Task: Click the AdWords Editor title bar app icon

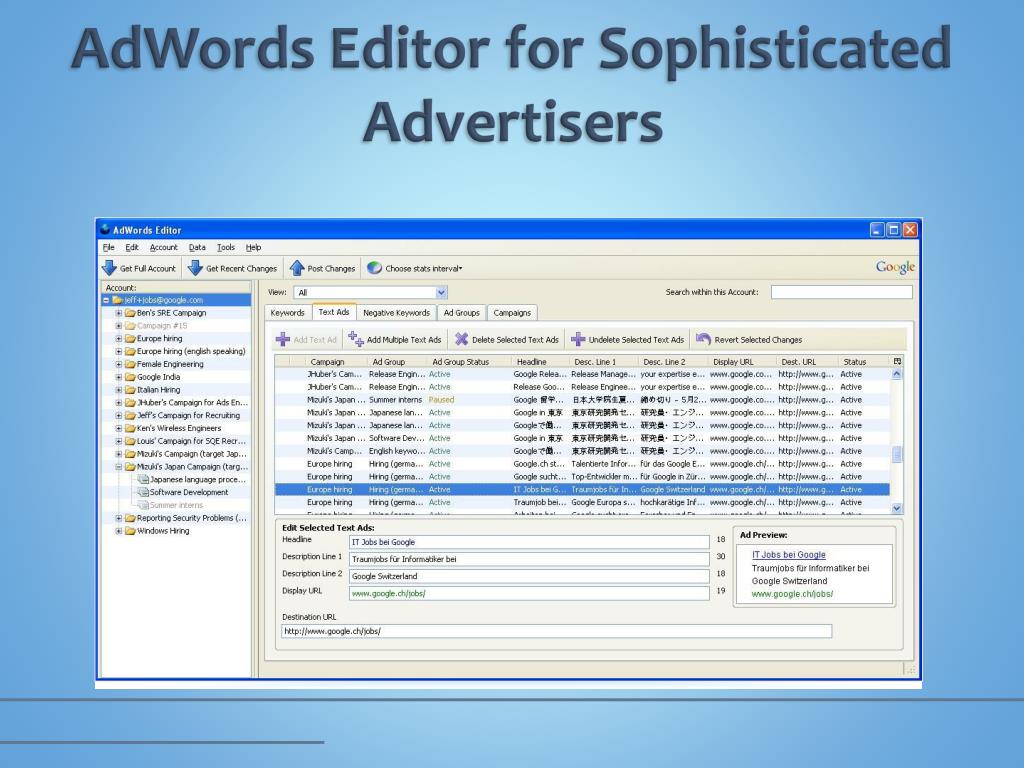Action: tap(104, 229)
